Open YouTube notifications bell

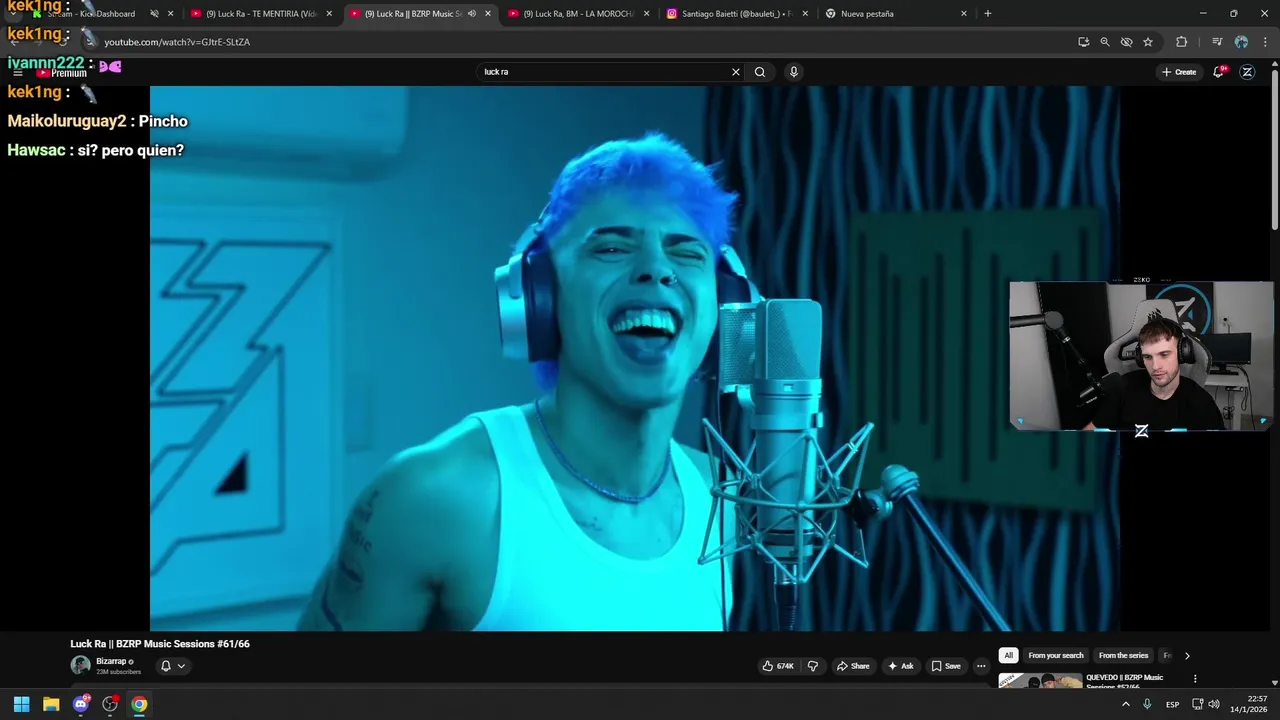(x=1219, y=72)
